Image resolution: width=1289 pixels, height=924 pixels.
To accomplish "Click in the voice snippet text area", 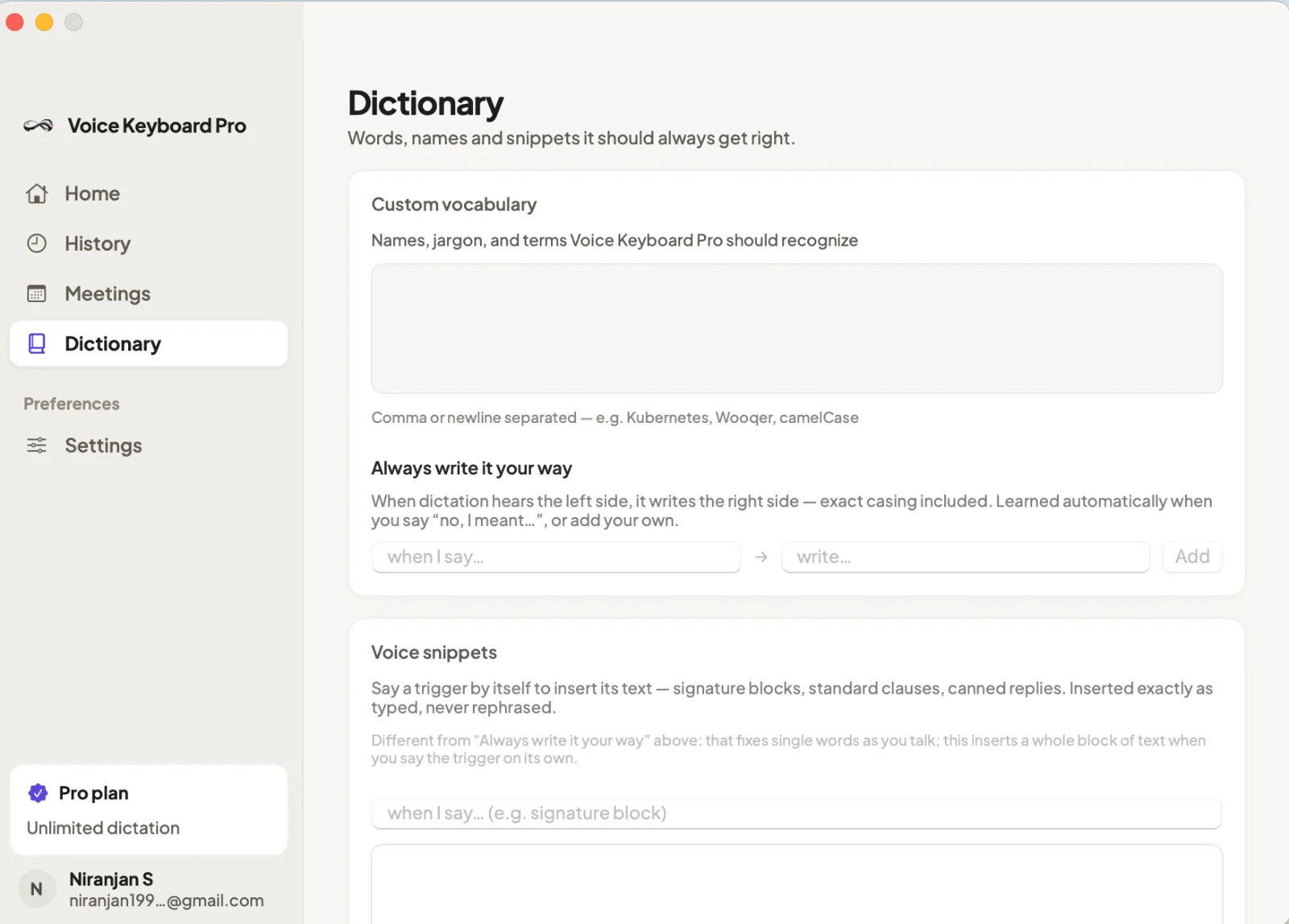I will 797,884.
